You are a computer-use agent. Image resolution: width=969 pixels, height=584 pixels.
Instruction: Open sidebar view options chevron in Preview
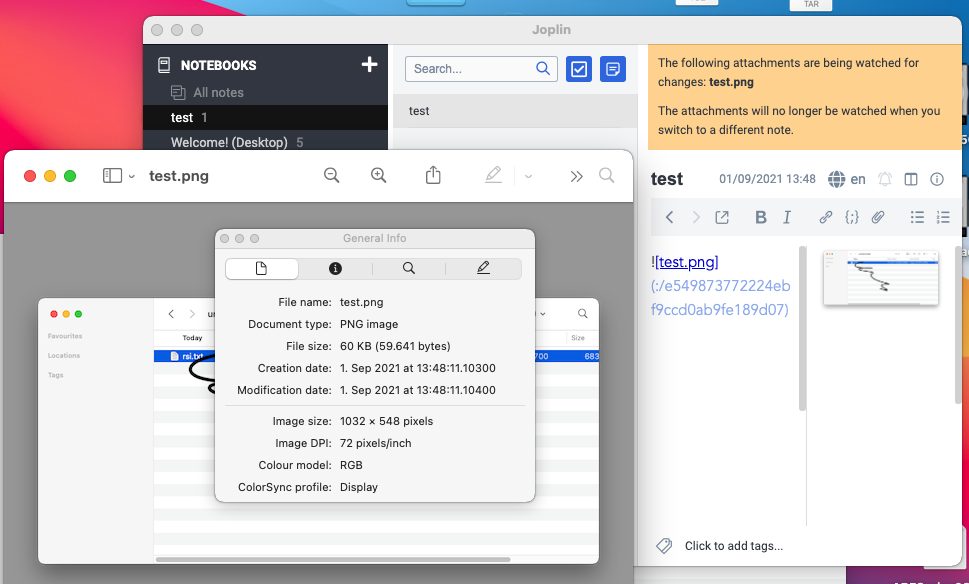[132, 176]
